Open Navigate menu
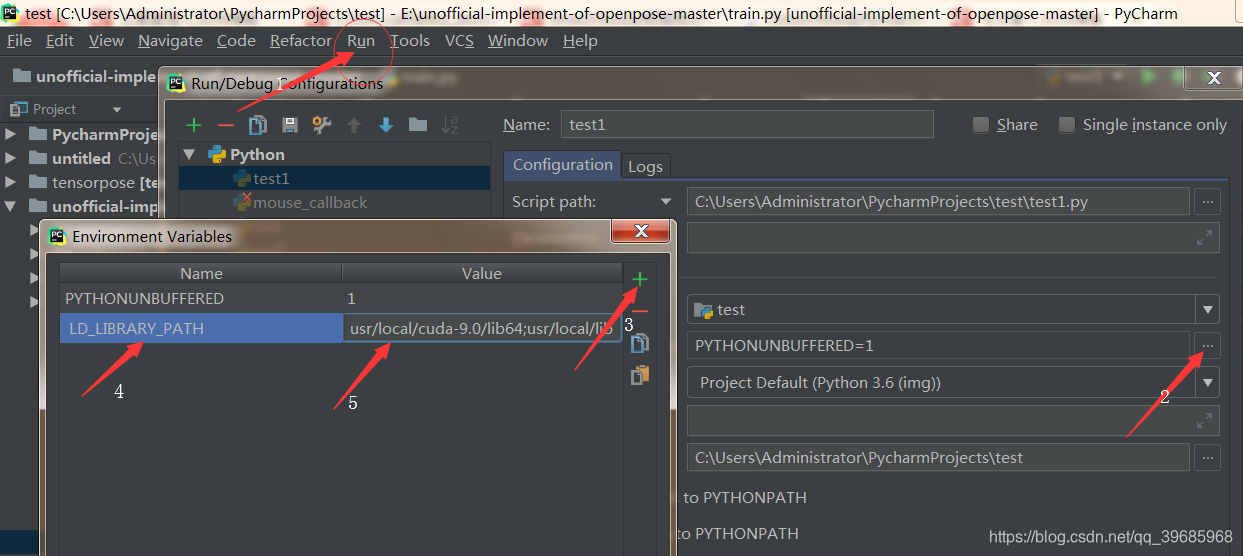 (170, 41)
